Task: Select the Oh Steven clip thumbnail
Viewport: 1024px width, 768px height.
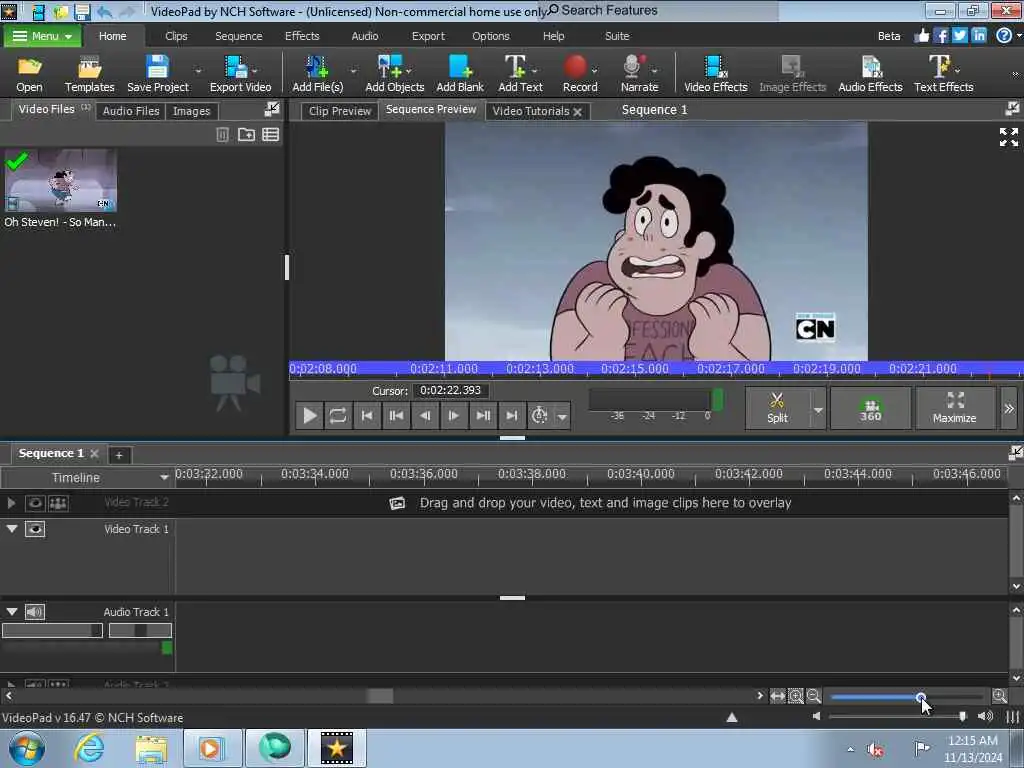Action: [x=61, y=180]
